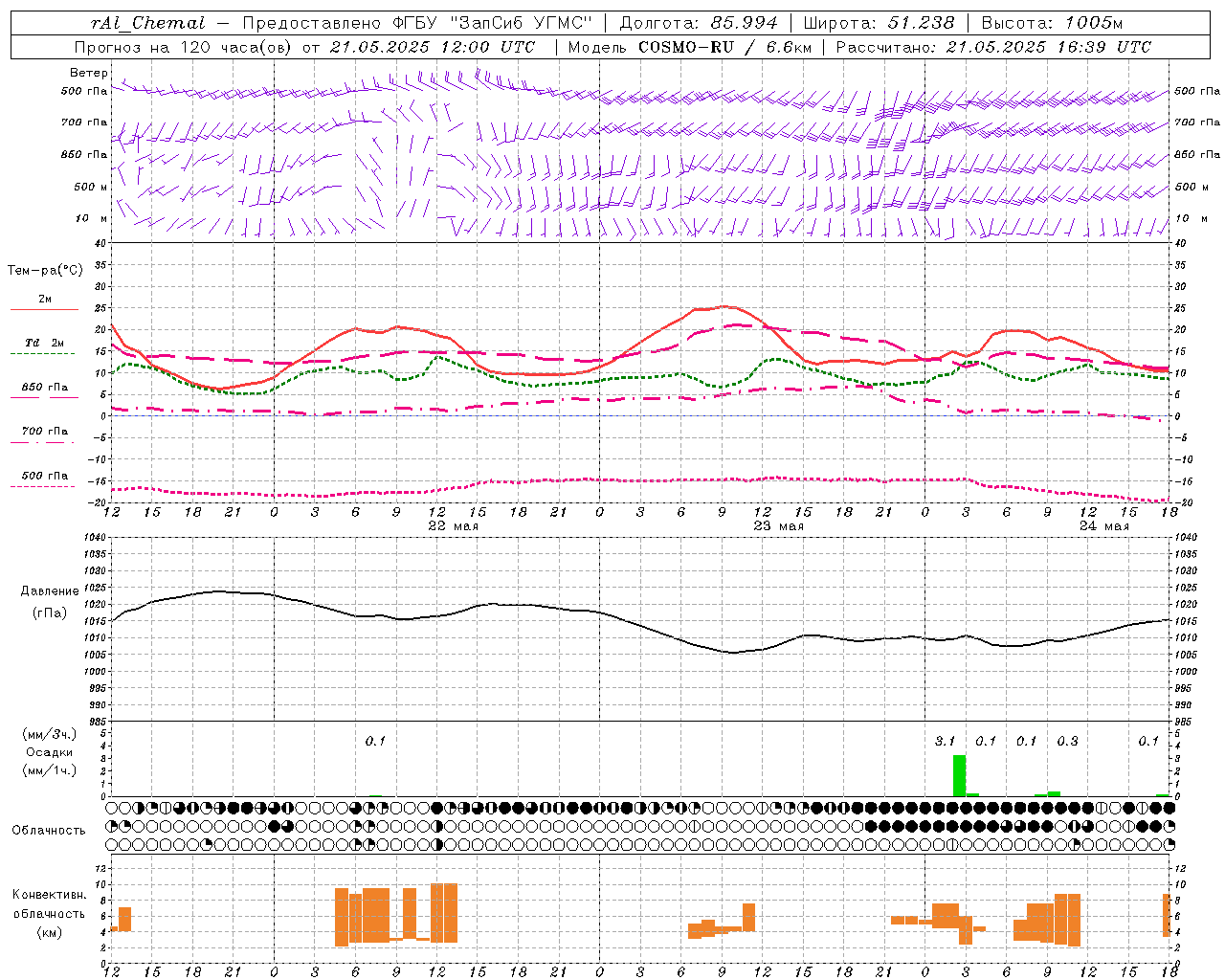Select the right-side 850 гПа wind label
Viewport: 1225px width, 980px height.
1197,154
